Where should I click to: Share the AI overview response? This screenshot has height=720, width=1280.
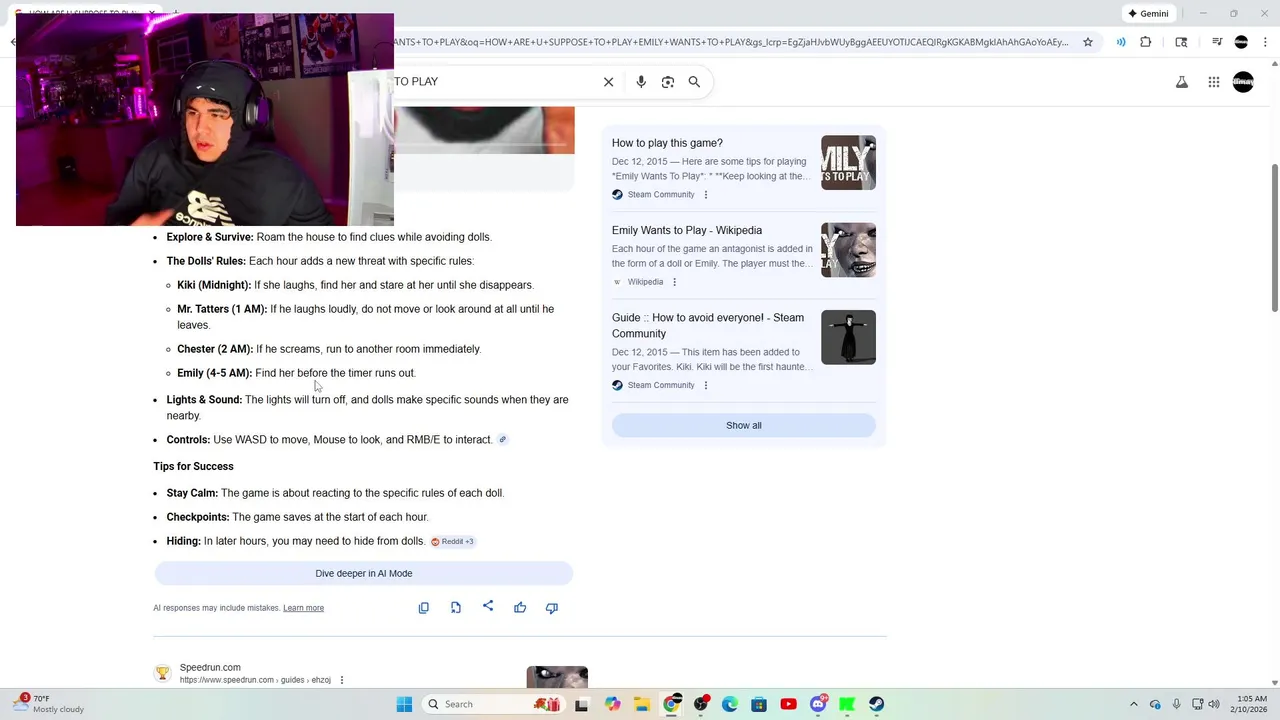click(x=488, y=606)
